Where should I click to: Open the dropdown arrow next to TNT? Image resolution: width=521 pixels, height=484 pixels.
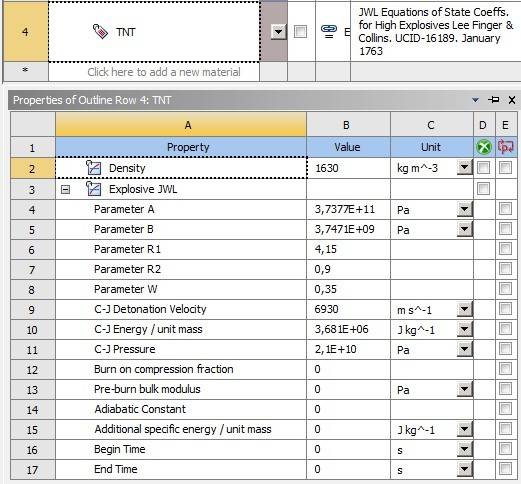click(x=278, y=32)
